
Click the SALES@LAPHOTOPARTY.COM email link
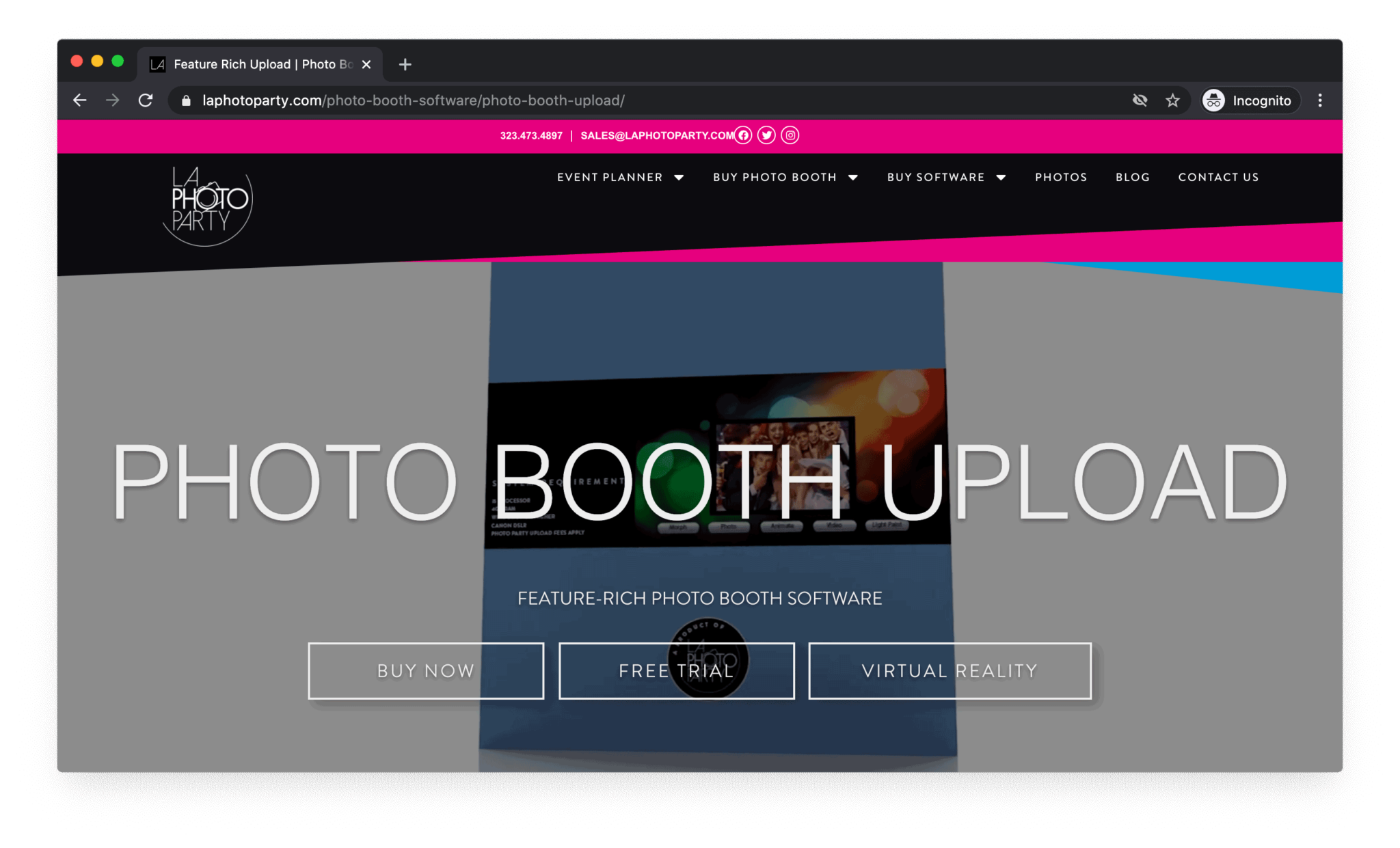[x=656, y=135]
